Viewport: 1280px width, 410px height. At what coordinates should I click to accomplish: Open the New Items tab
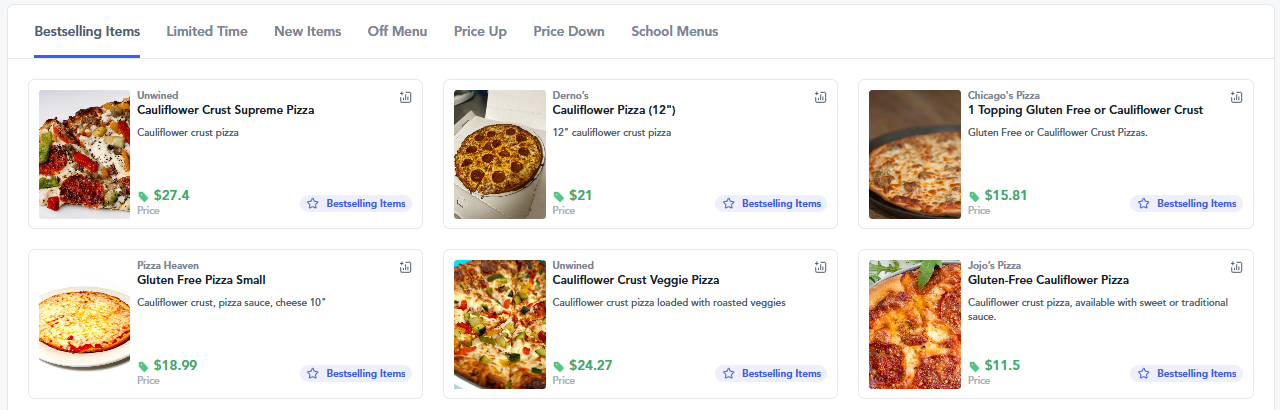click(x=308, y=31)
